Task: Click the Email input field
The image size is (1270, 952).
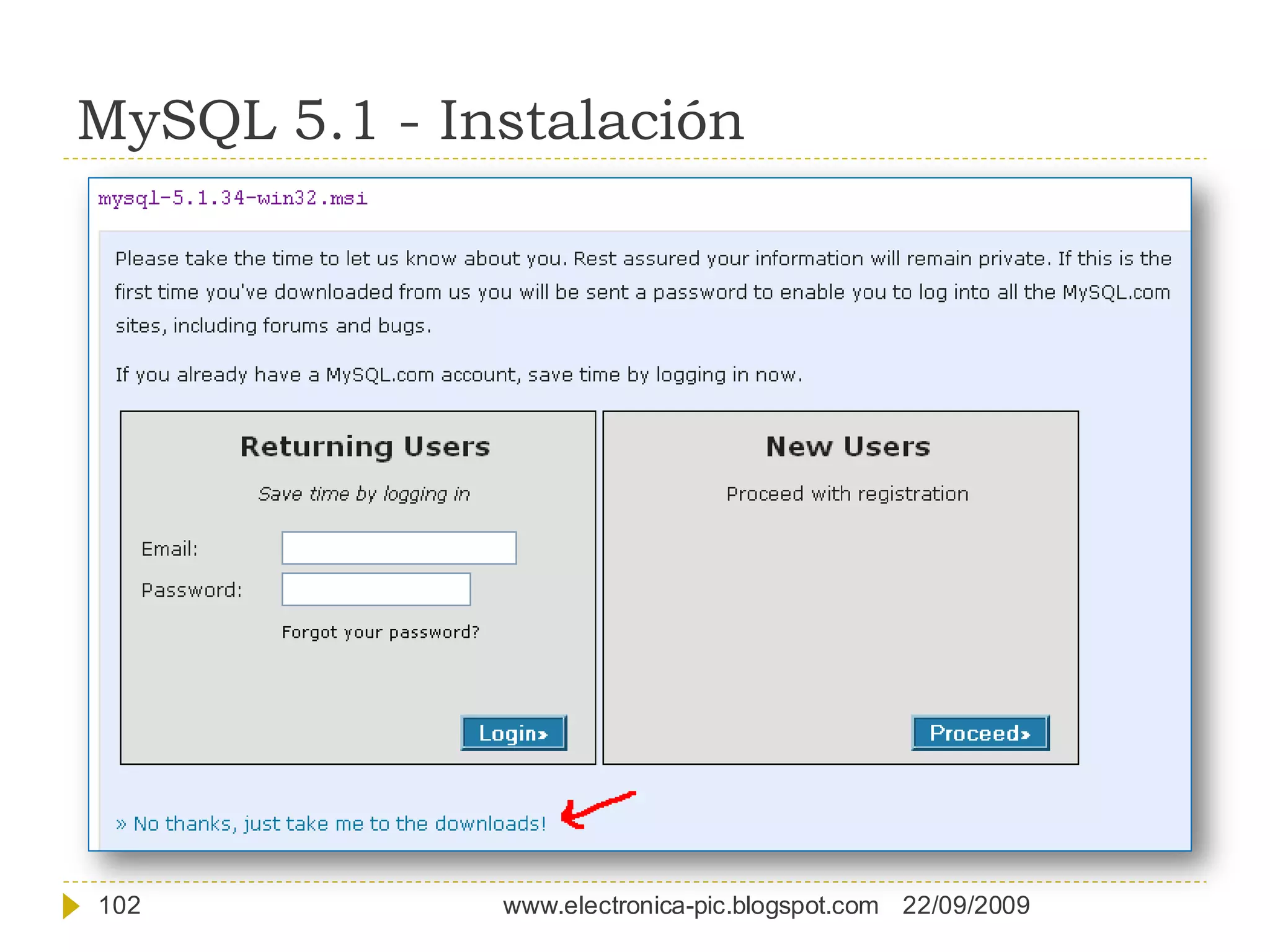Action: pyautogui.click(x=399, y=548)
